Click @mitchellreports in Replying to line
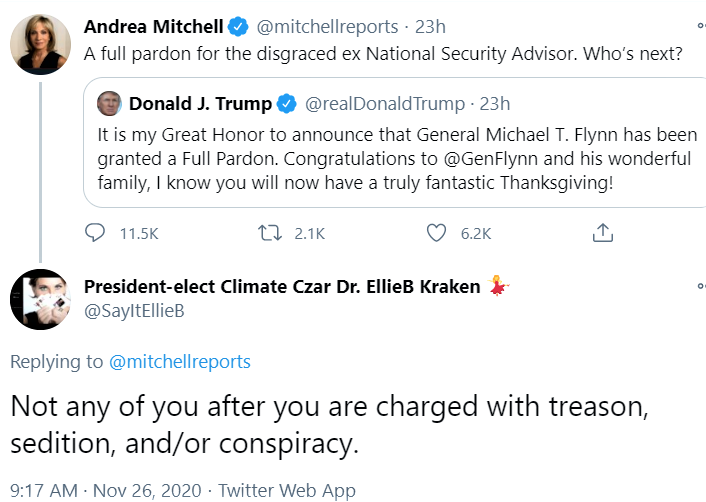Viewport: 706px width, 502px height. (x=179, y=361)
